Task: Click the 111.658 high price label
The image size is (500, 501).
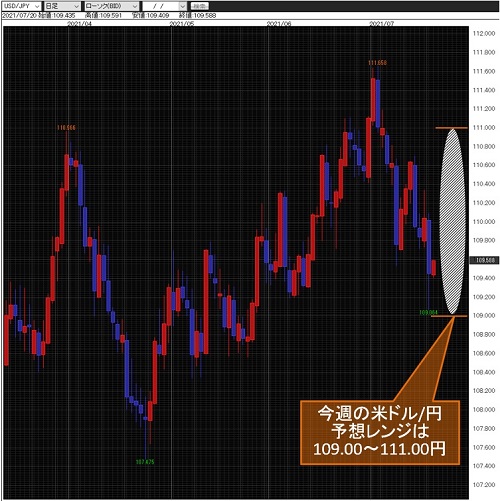Action: [x=377, y=63]
